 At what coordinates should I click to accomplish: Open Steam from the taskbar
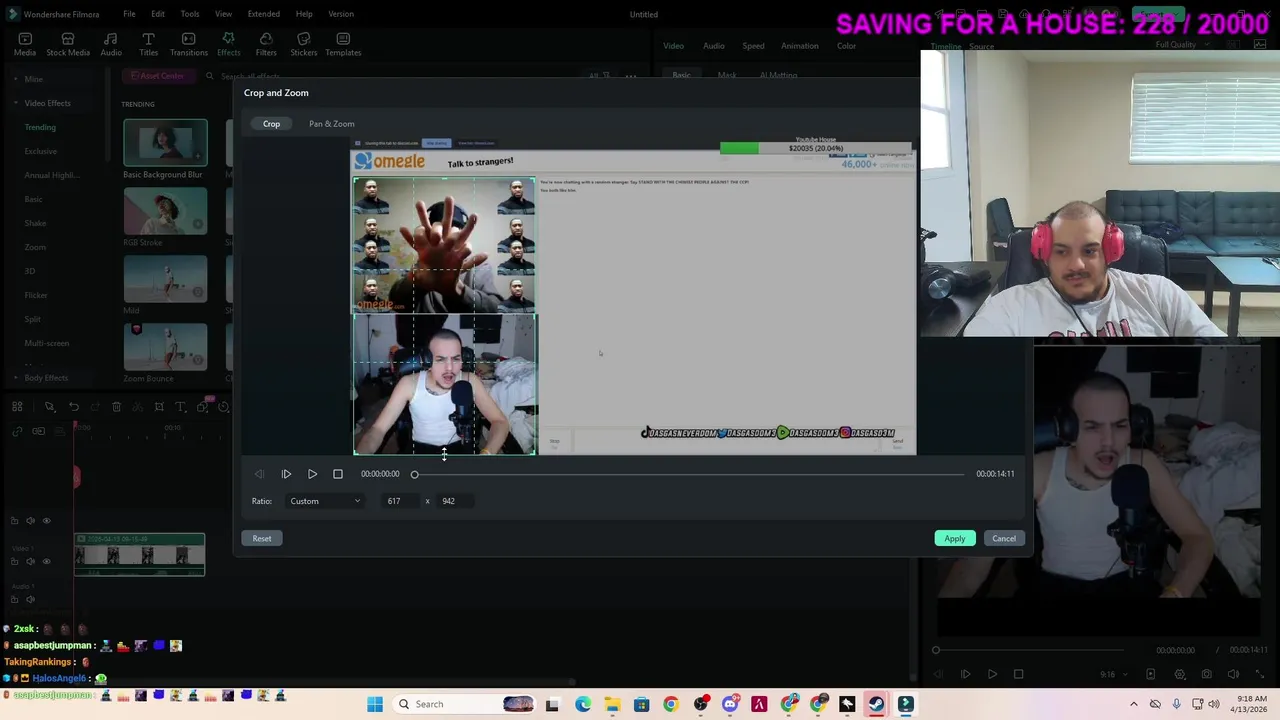(x=876, y=704)
